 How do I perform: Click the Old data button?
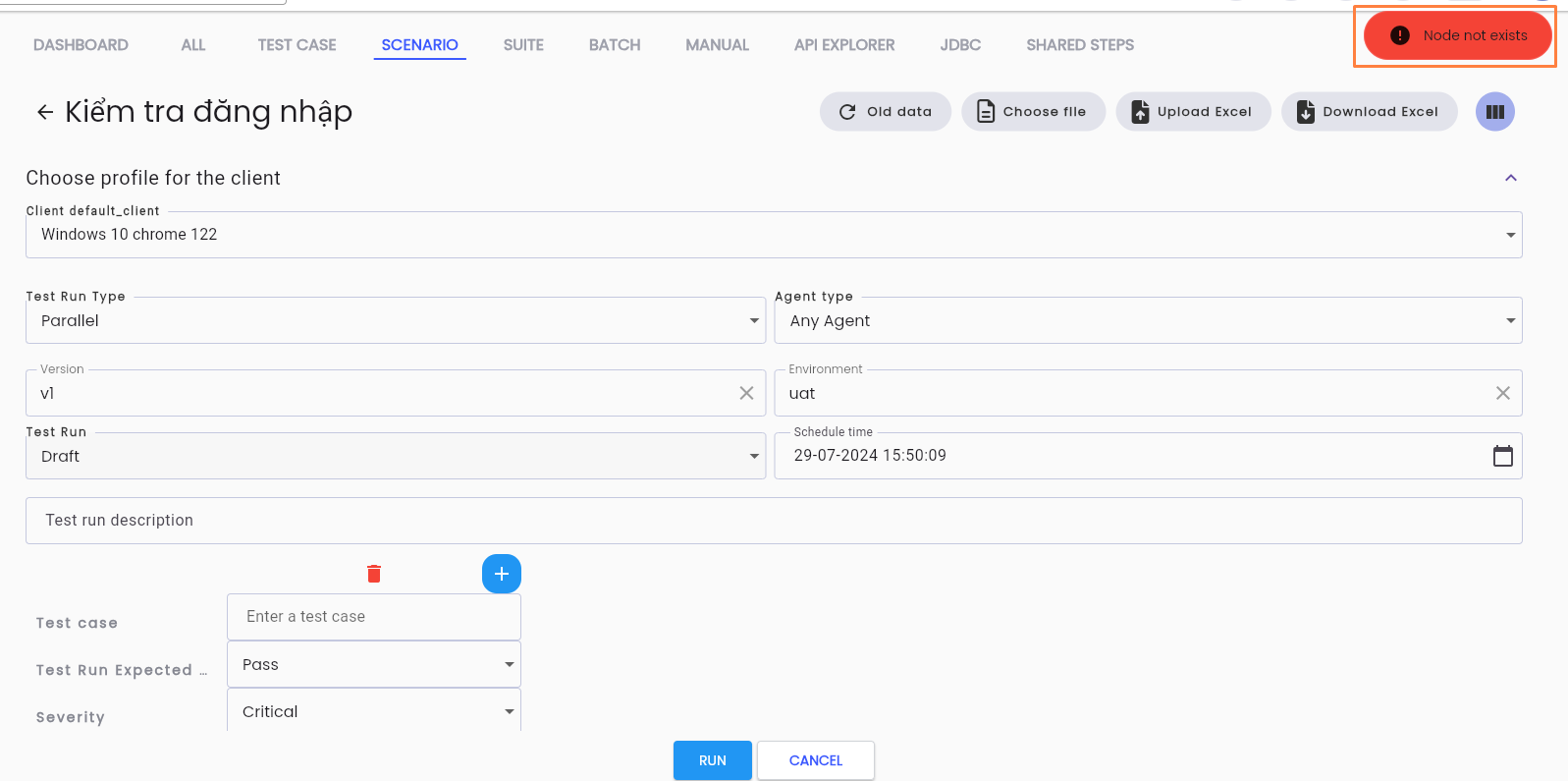point(886,112)
